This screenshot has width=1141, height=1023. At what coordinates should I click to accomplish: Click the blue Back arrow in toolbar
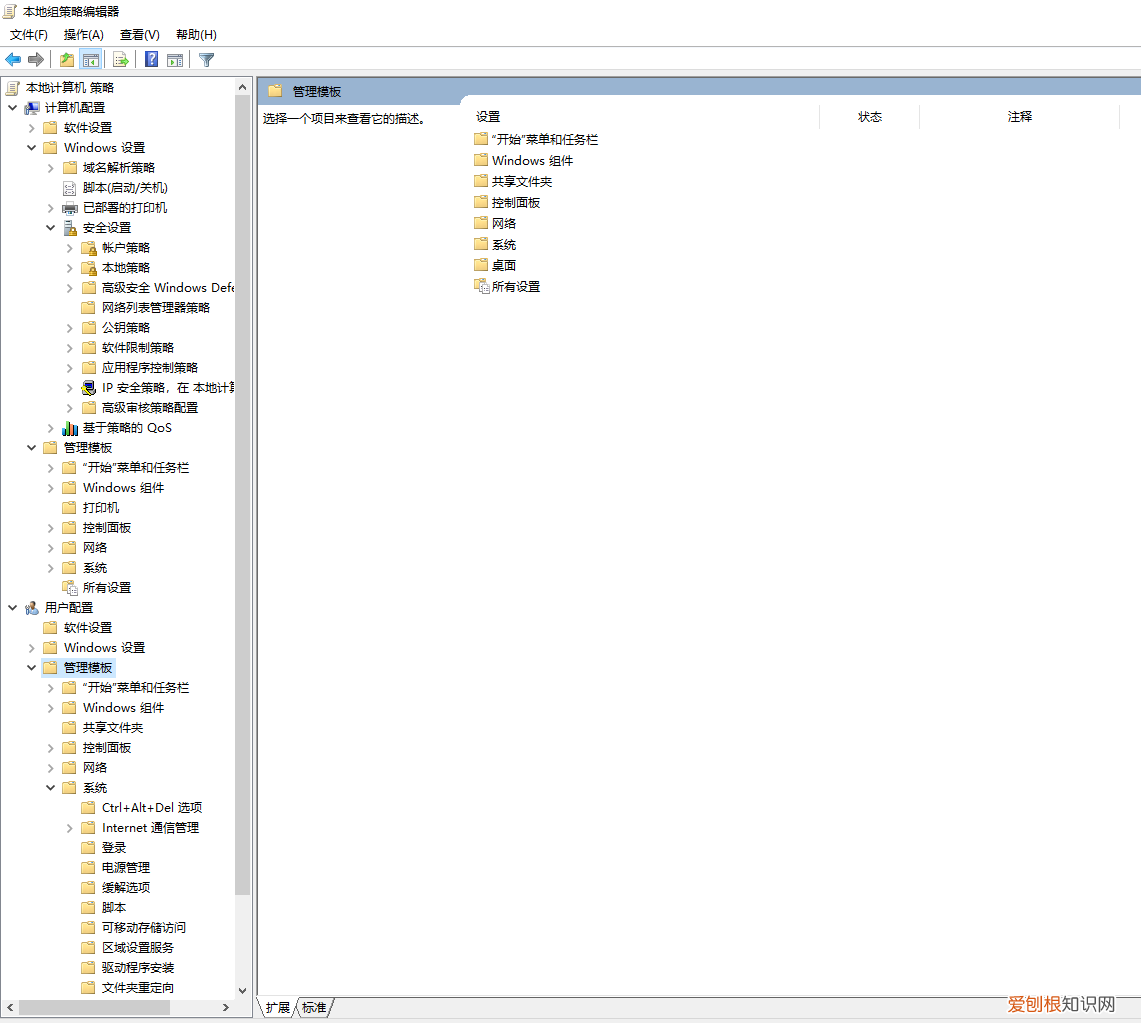pos(13,60)
